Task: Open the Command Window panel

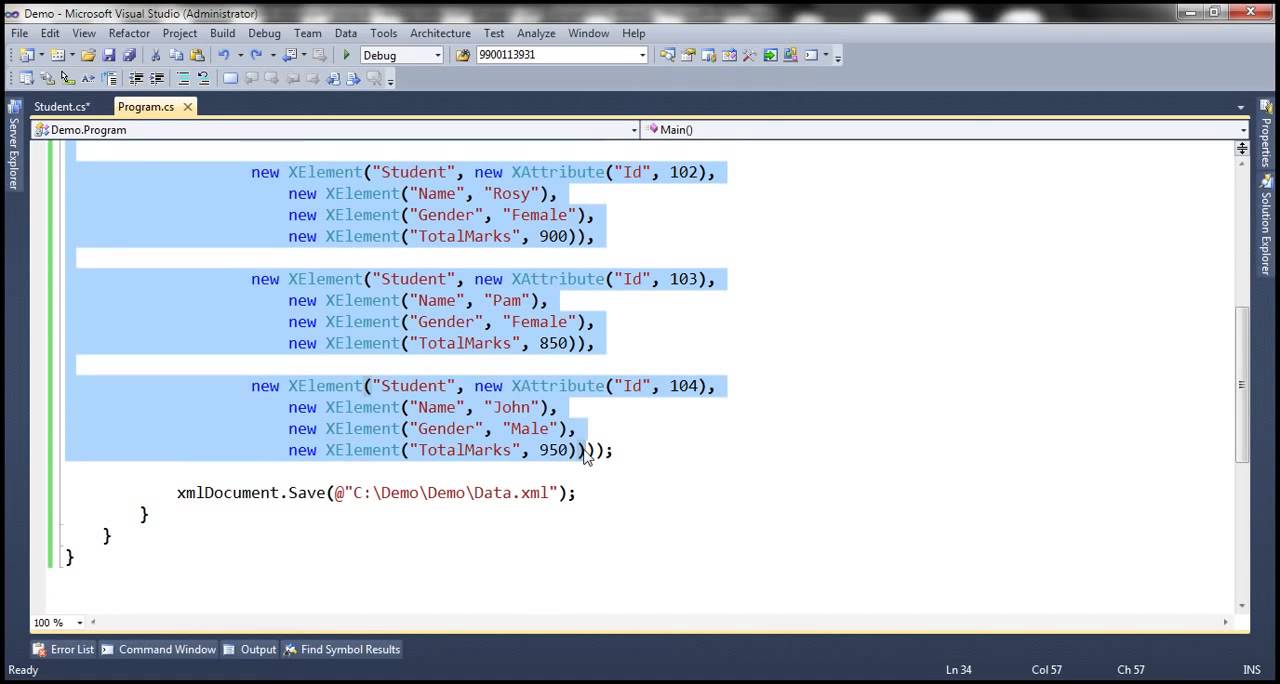Action: (x=158, y=649)
